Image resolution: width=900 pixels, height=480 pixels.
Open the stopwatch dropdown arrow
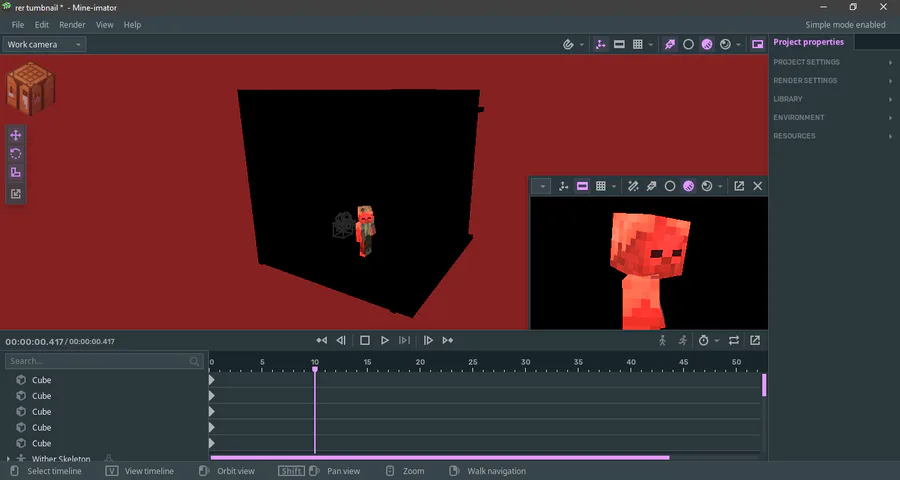pos(717,341)
